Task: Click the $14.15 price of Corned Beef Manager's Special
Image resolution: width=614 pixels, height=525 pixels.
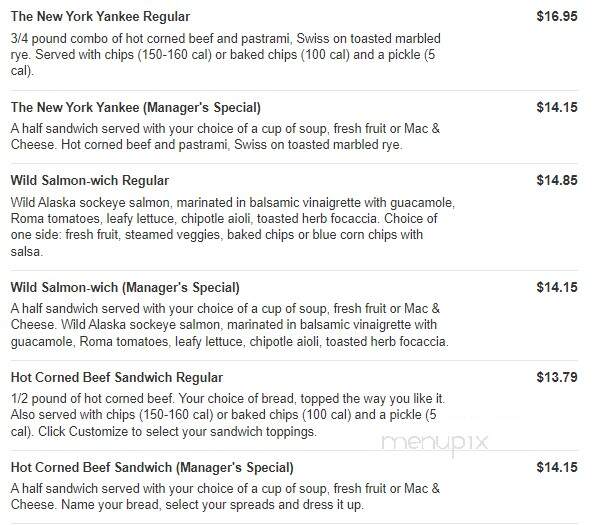Action: coord(557,467)
